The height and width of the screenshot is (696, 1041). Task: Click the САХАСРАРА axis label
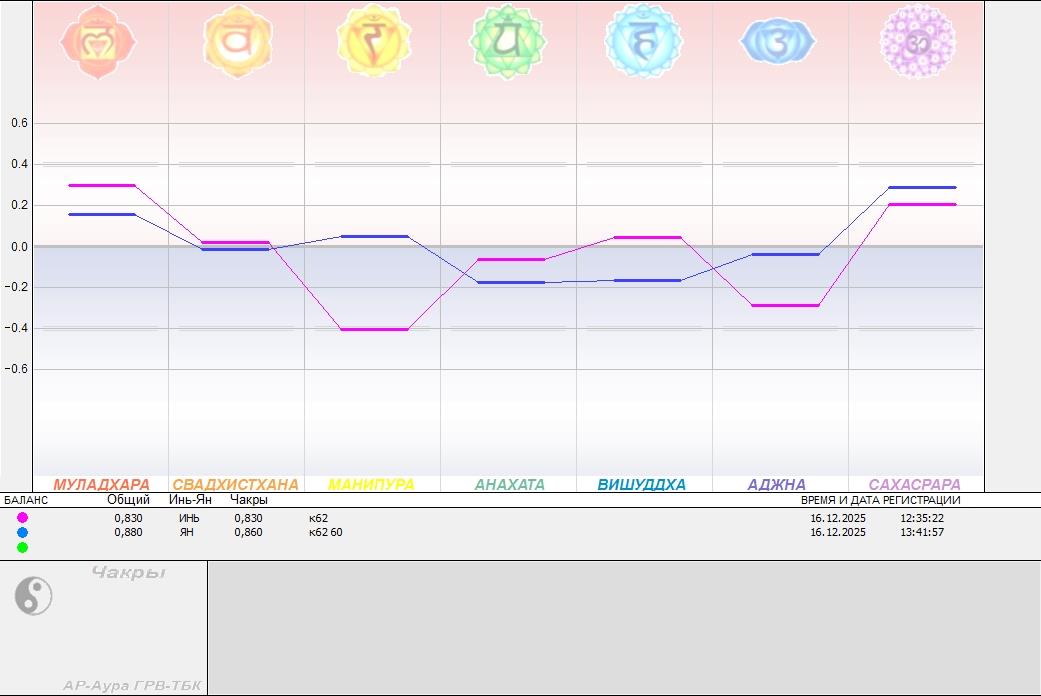pos(914,485)
